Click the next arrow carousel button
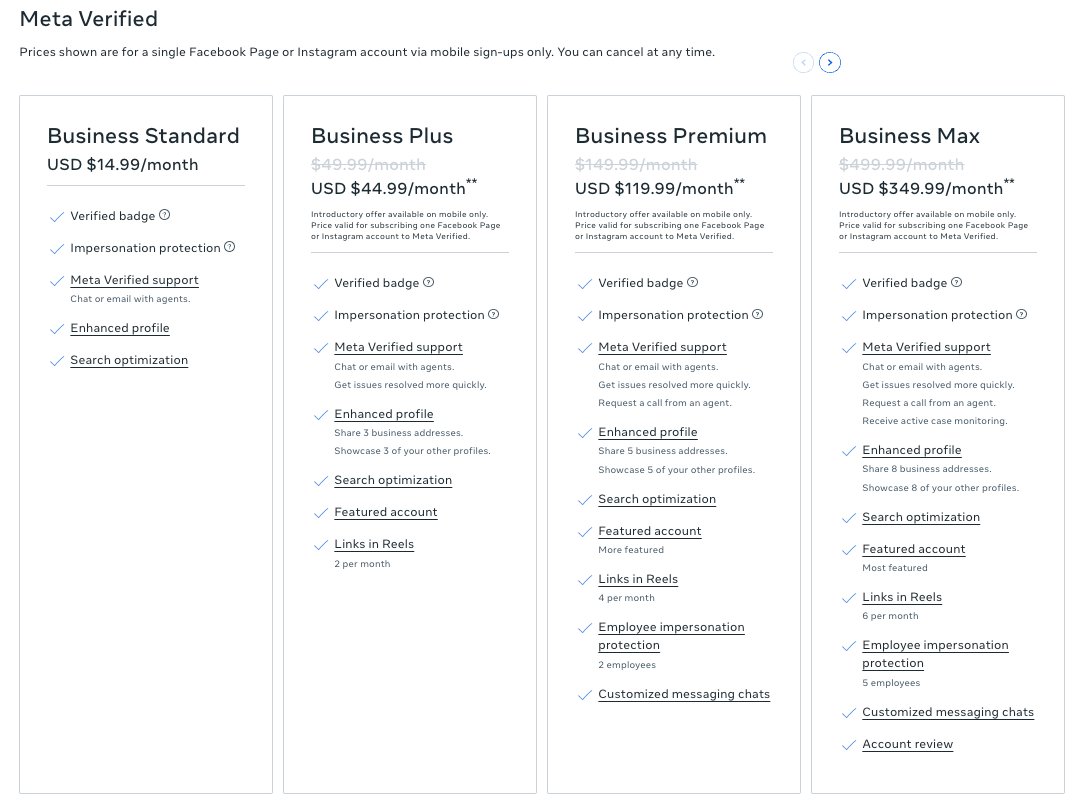 [830, 63]
